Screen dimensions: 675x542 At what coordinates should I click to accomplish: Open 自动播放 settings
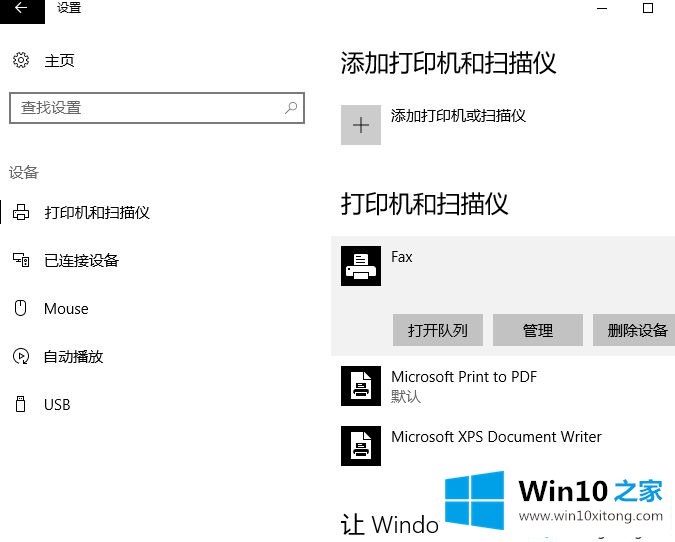(73, 356)
